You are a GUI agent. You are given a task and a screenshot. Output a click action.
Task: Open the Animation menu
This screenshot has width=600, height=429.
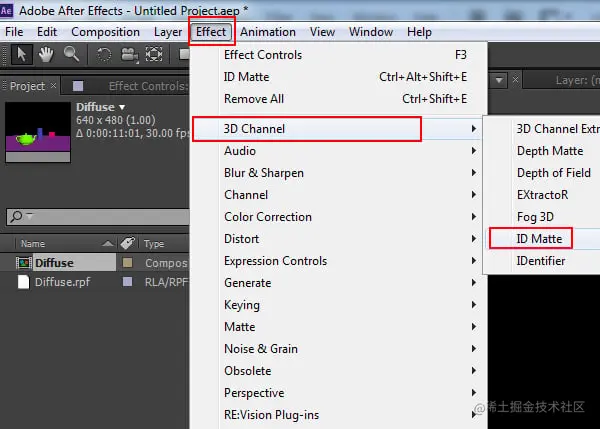click(x=268, y=32)
